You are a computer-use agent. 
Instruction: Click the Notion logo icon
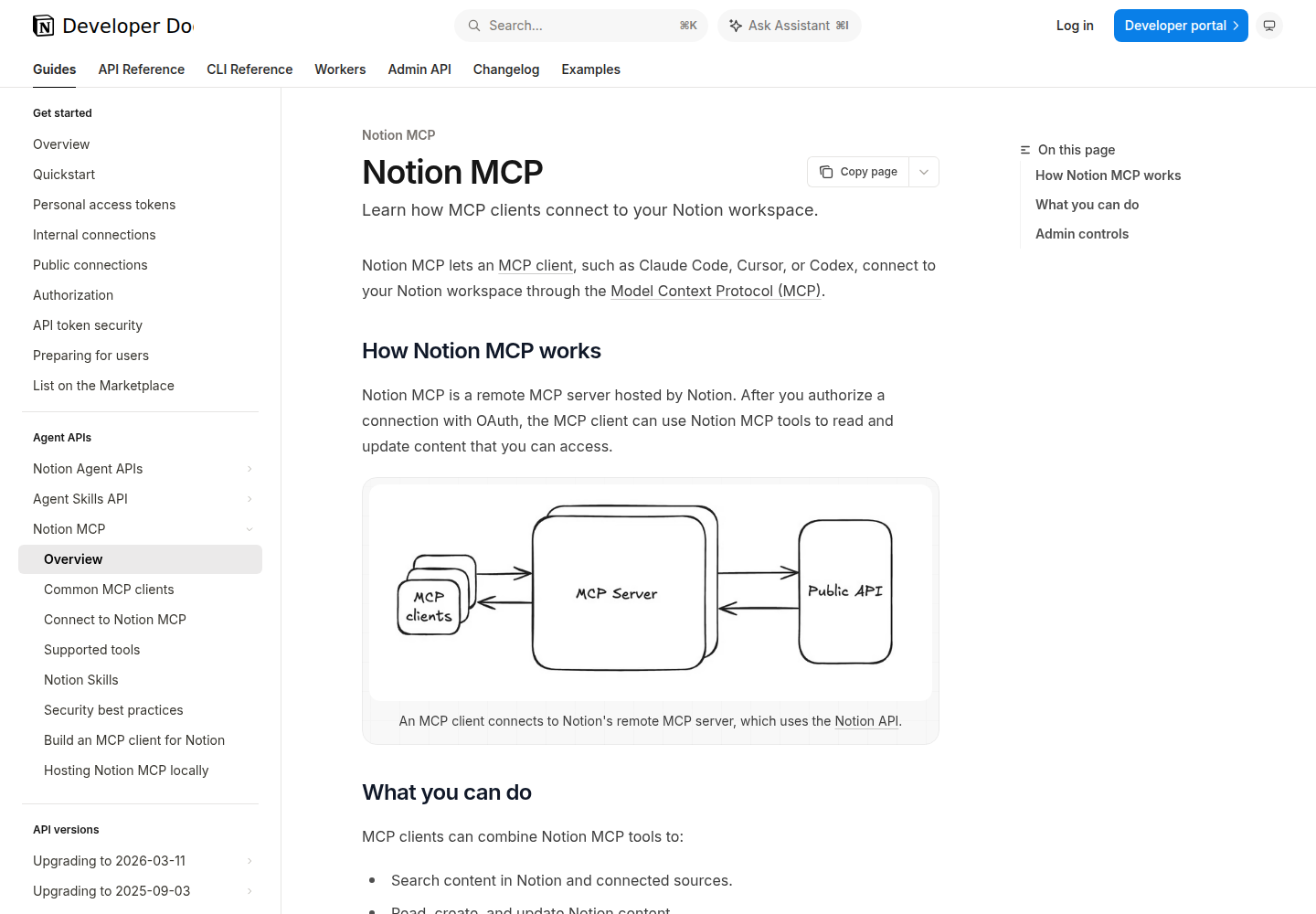(x=43, y=26)
